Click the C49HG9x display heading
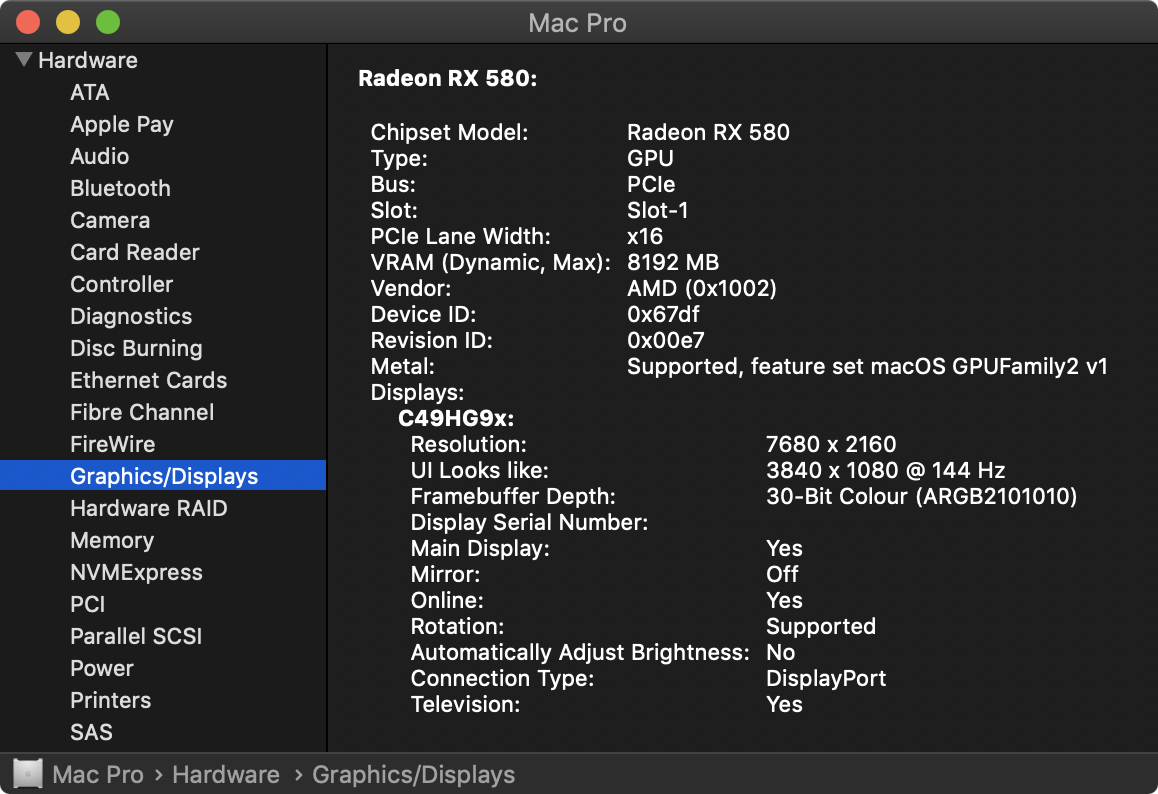The width and height of the screenshot is (1158, 794). coord(456,419)
